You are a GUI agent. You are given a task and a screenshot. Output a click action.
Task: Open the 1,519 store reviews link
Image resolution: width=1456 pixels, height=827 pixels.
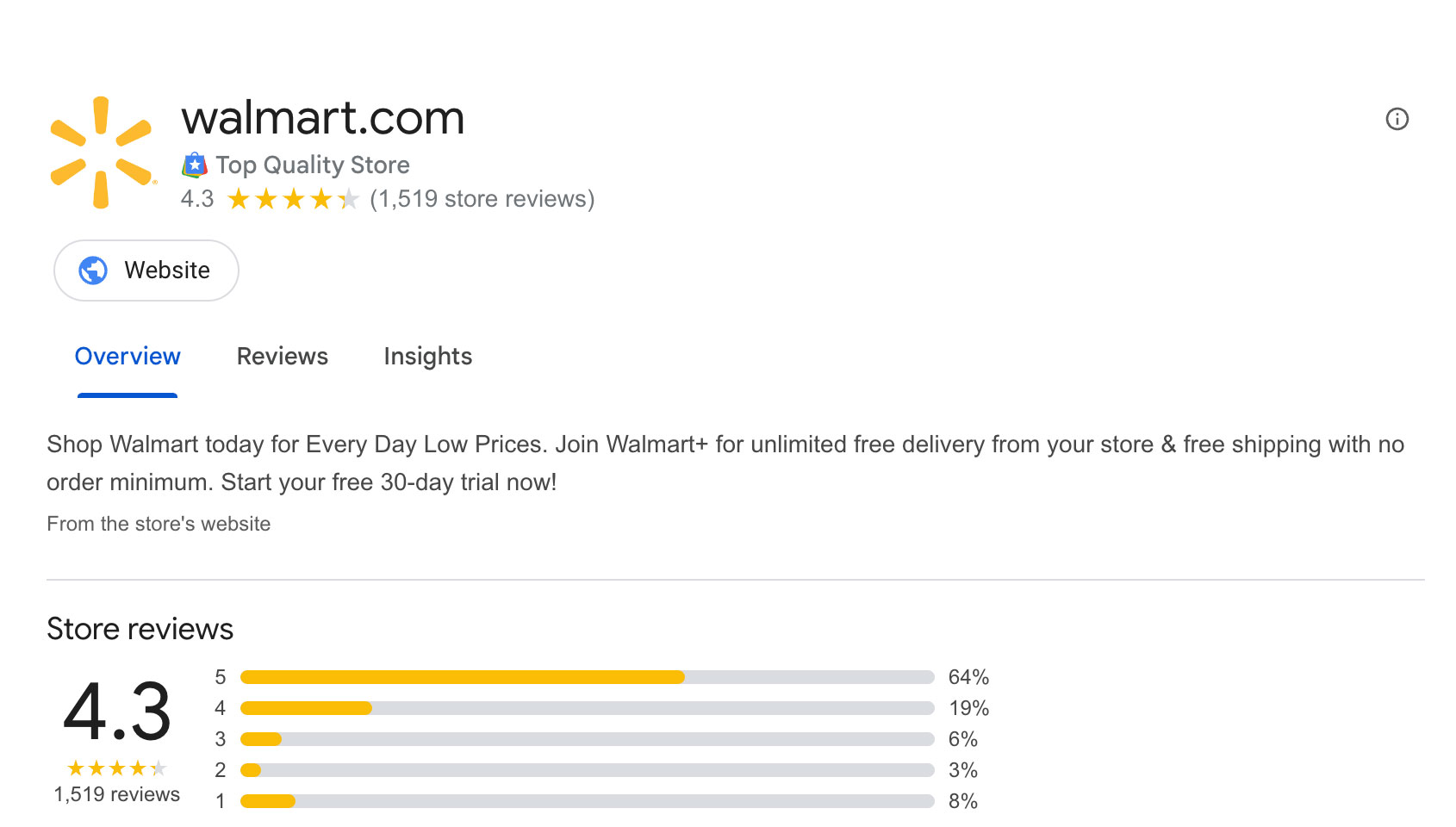pos(481,198)
